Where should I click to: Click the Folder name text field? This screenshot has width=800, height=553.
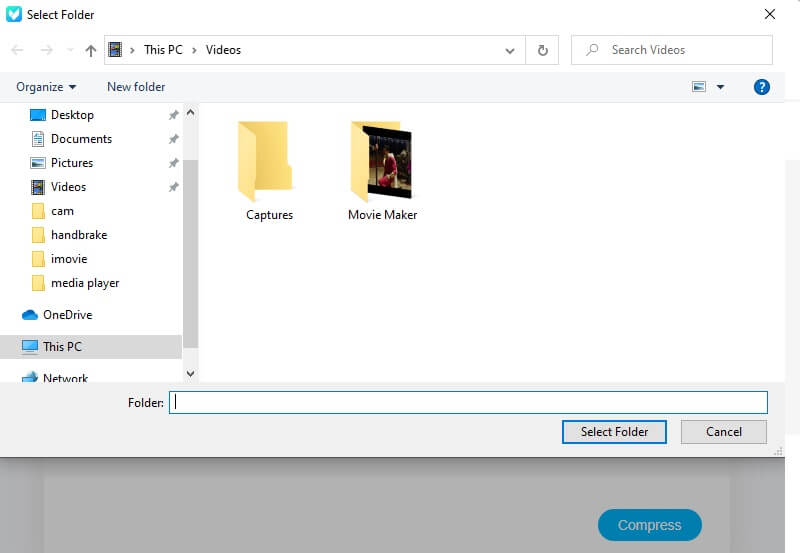467,402
